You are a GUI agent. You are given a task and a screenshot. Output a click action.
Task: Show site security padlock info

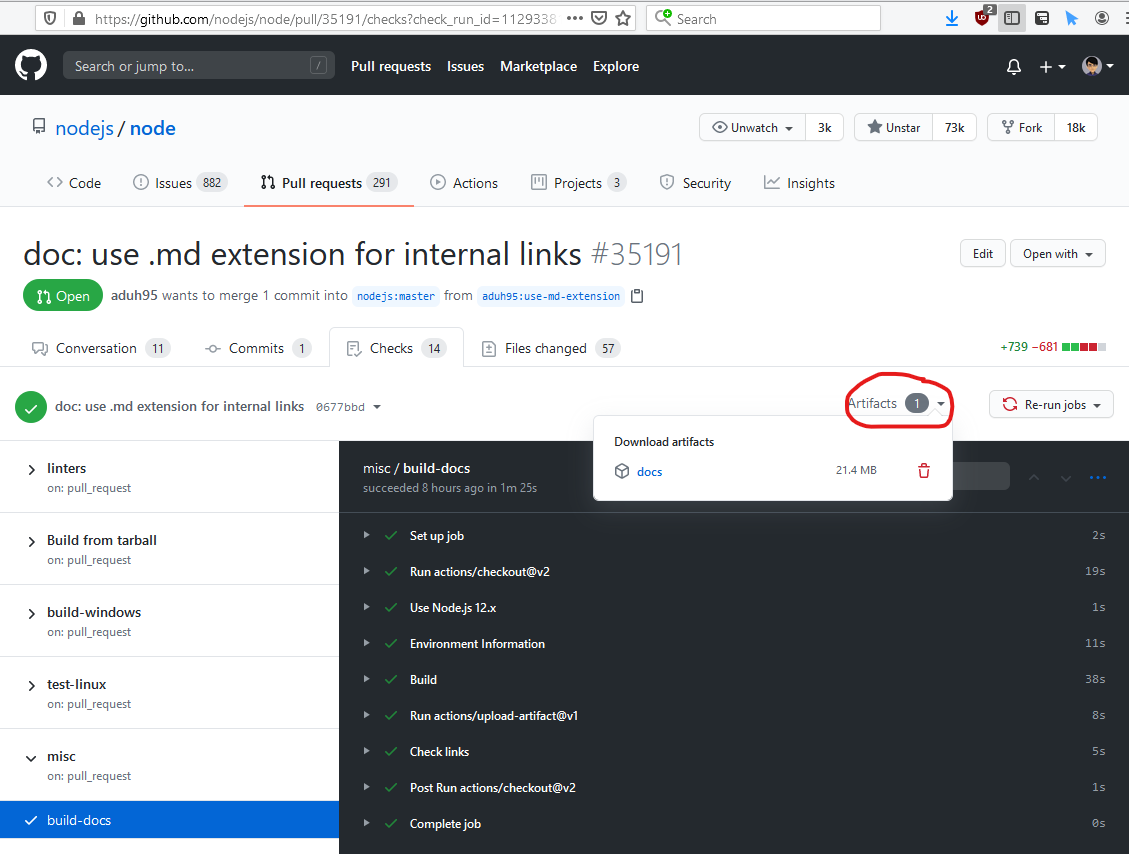(x=78, y=19)
